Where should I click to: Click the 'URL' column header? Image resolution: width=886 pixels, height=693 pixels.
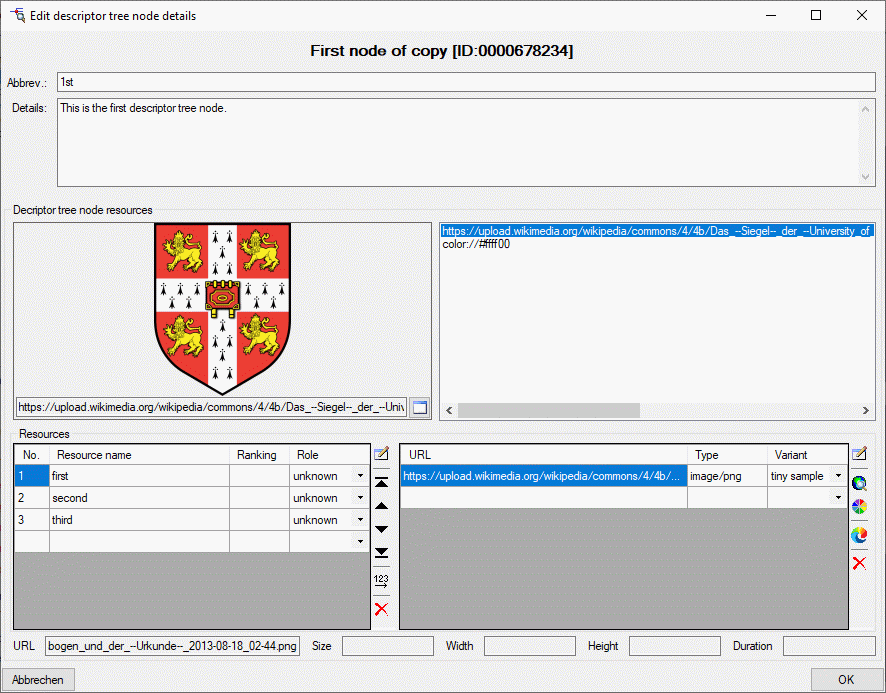coord(544,455)
